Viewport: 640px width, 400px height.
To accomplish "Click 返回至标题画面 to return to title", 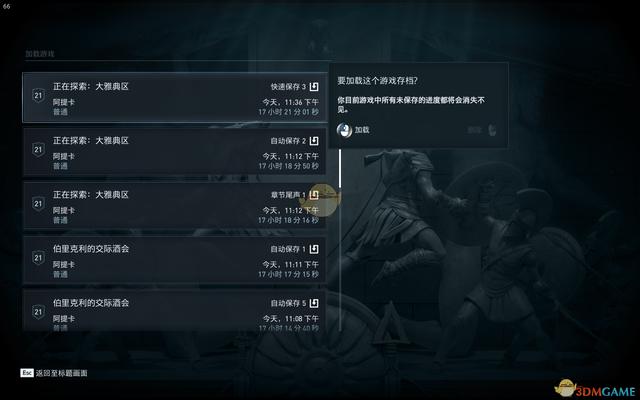I will pos(61,373).
